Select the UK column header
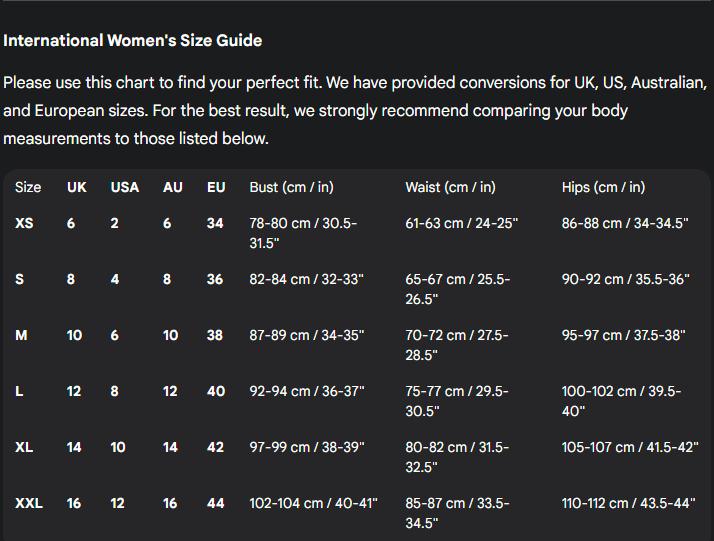The width and height of the screenshot is (714, 541). 76,187
